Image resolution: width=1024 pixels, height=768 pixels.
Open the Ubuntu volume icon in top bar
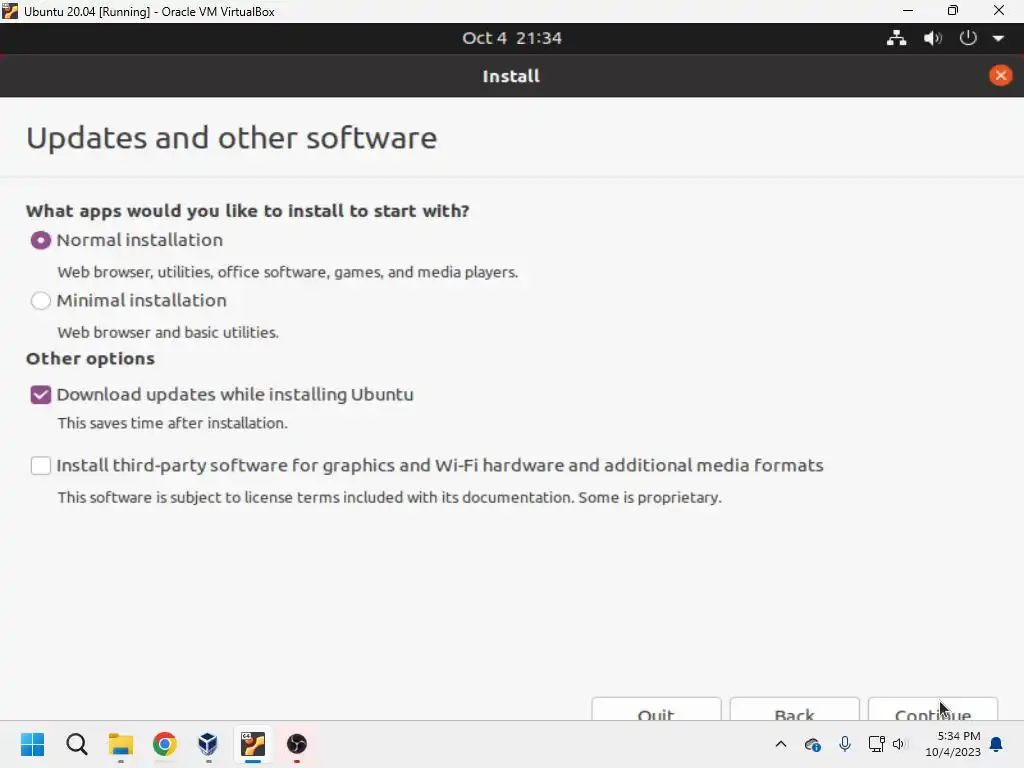[x=933, y=38]
